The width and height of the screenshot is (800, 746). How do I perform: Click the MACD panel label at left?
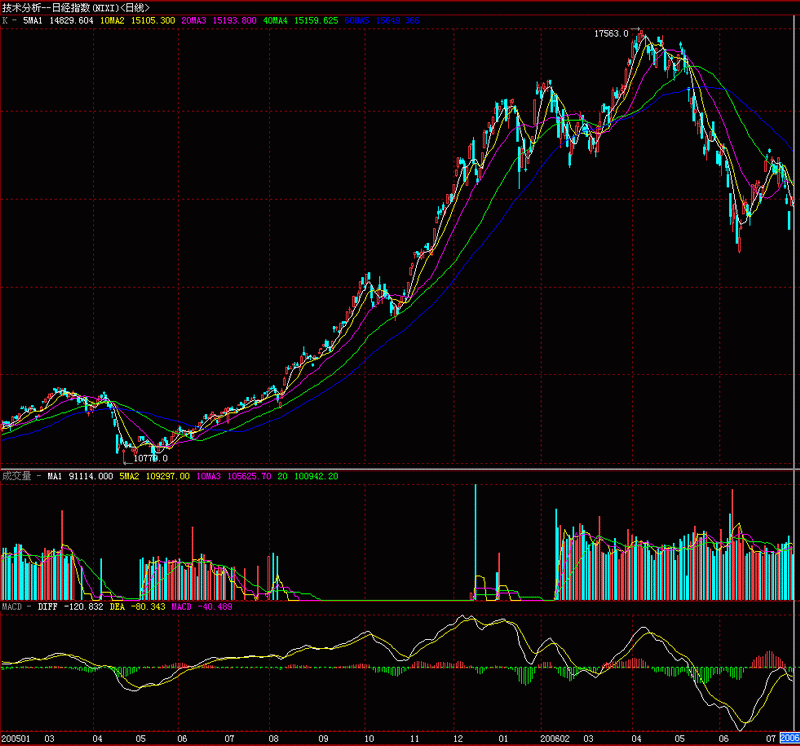[12, 606]
